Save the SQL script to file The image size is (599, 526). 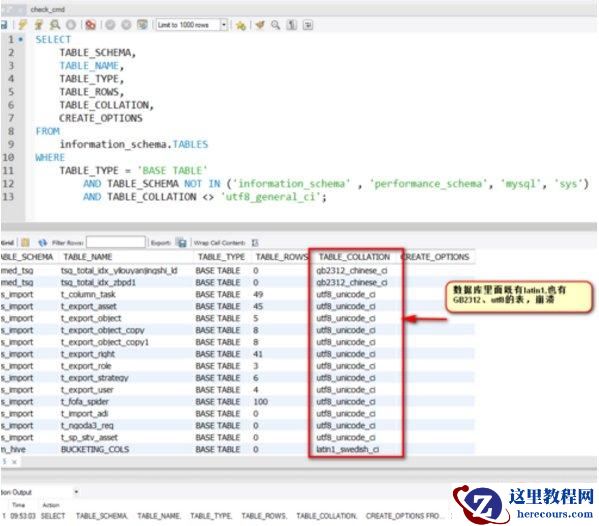pyautogui.click(x=3, y=25)
